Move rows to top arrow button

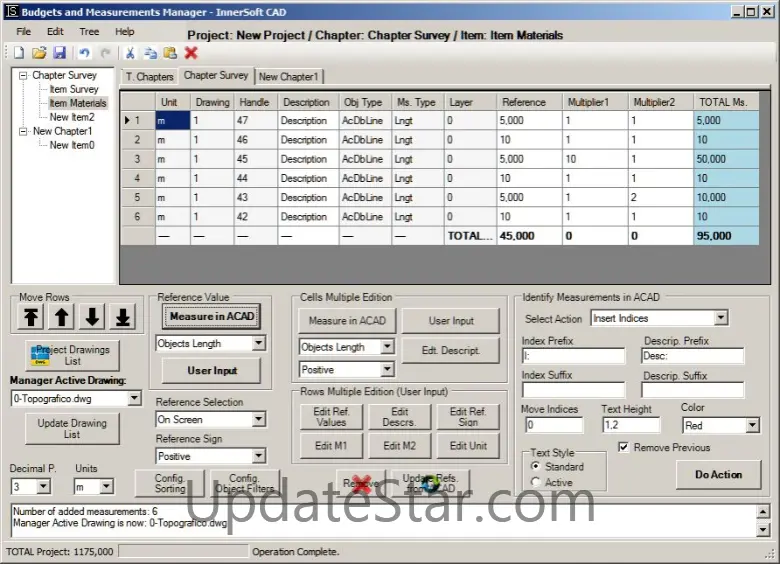[x=31, y=317]
